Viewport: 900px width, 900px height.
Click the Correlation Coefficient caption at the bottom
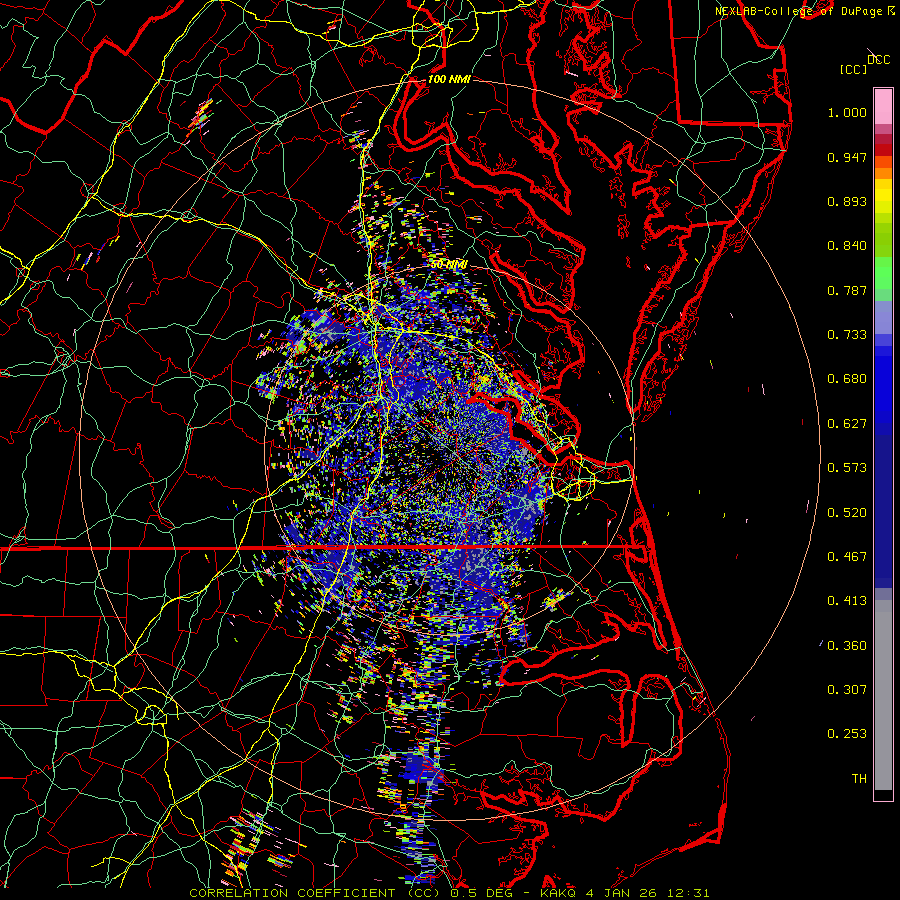tap(449, 893)
